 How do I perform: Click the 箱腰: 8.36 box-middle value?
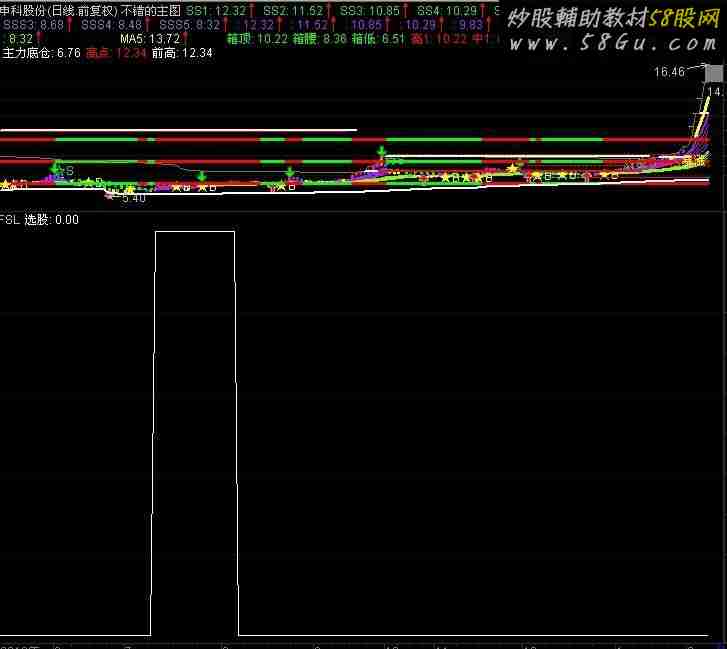[x=320, y=38]
